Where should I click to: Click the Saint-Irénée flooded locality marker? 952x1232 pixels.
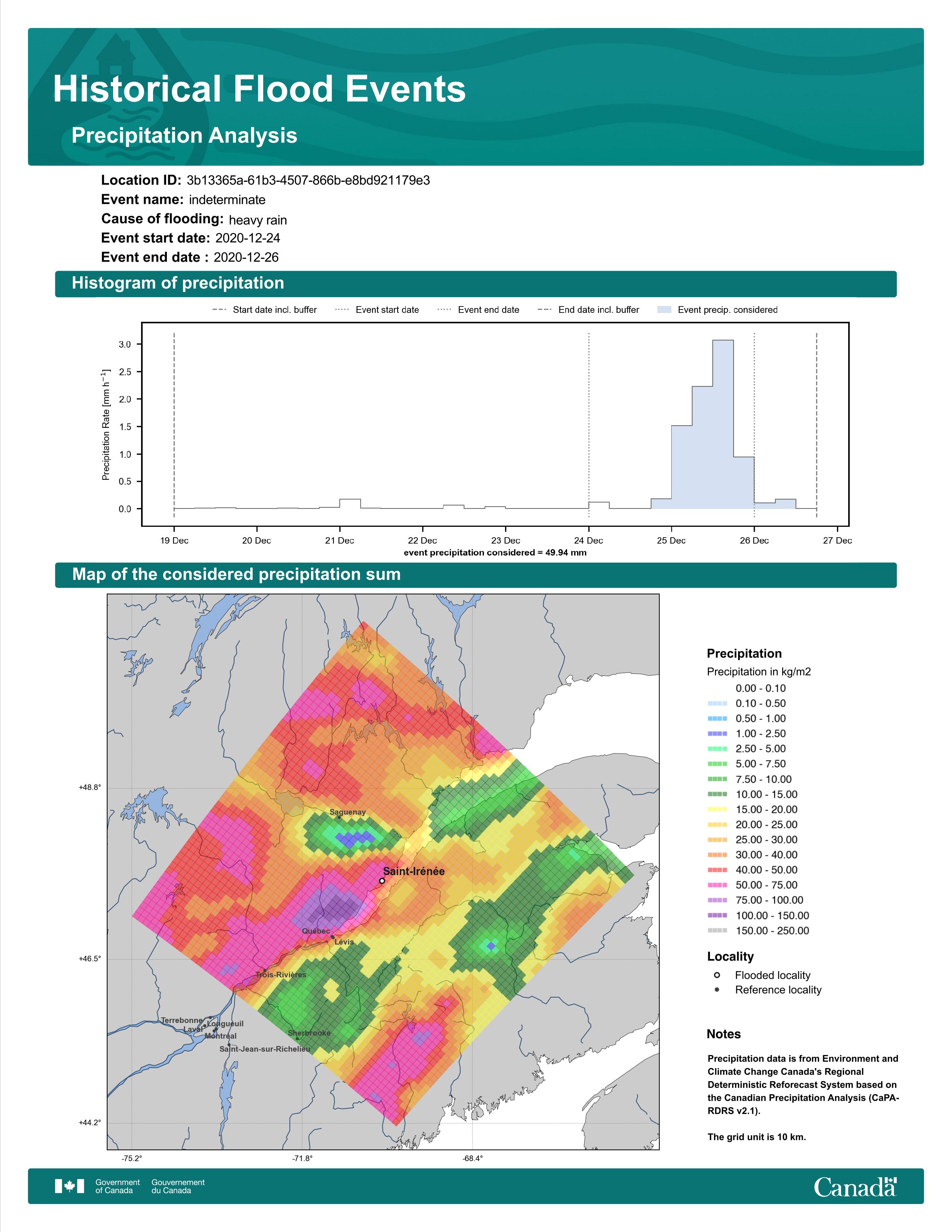(382, 881)
